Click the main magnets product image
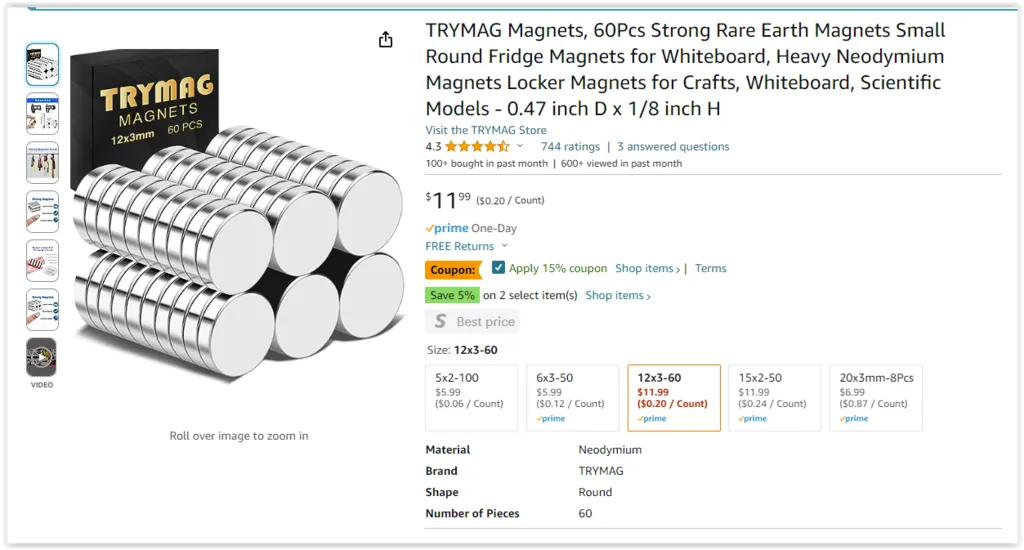This screenshot has height=550, width=1024. click(x=239, y=230)
